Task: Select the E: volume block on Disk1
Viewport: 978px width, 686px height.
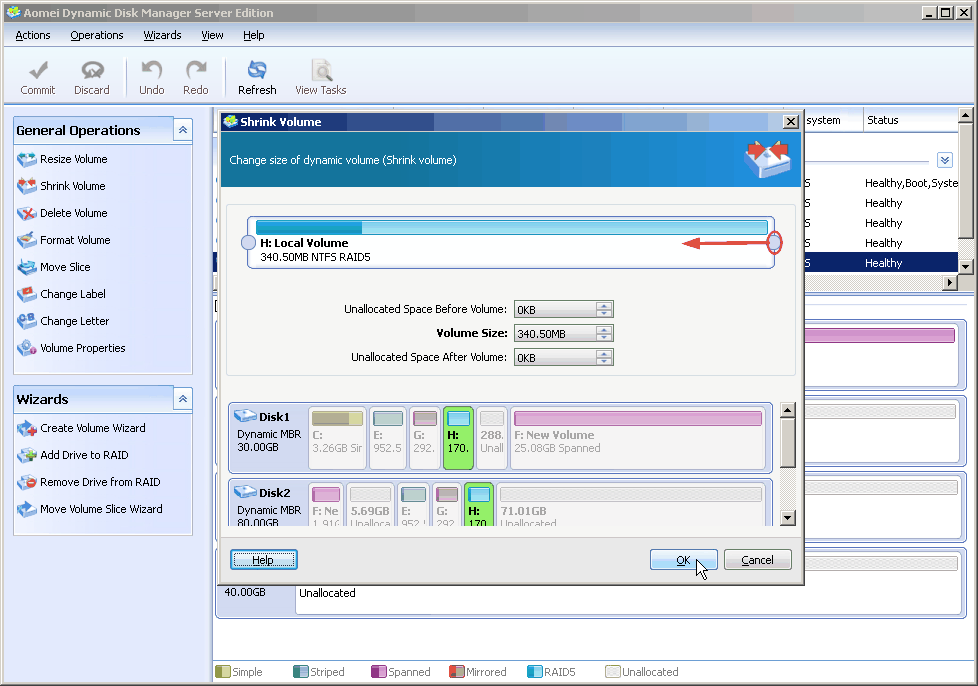Action: [387, 438]
